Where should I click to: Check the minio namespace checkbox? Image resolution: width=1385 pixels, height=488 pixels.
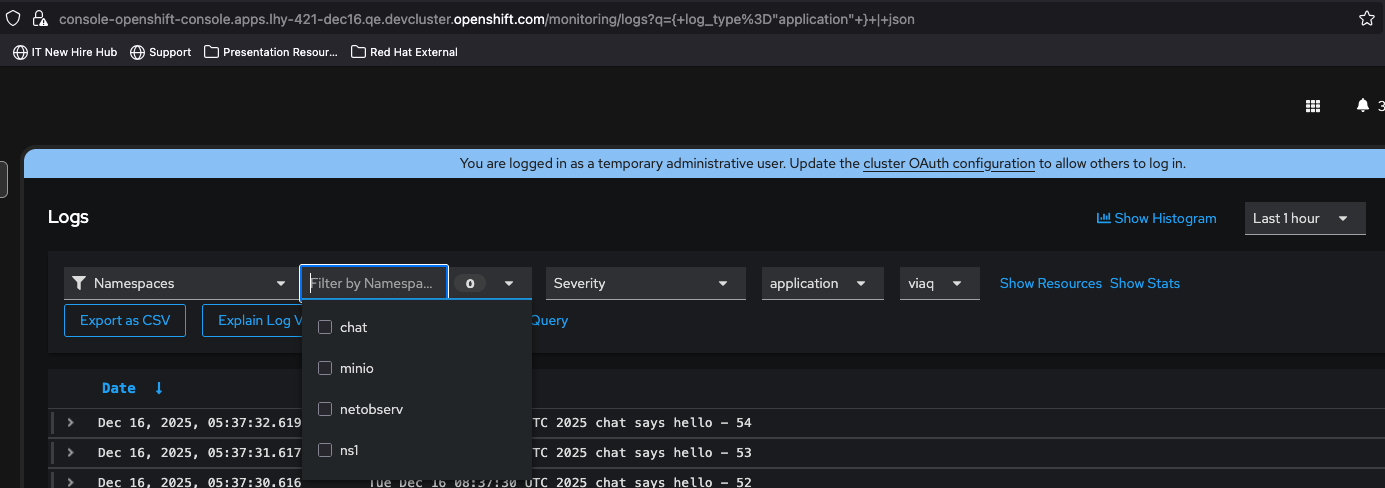325,368
